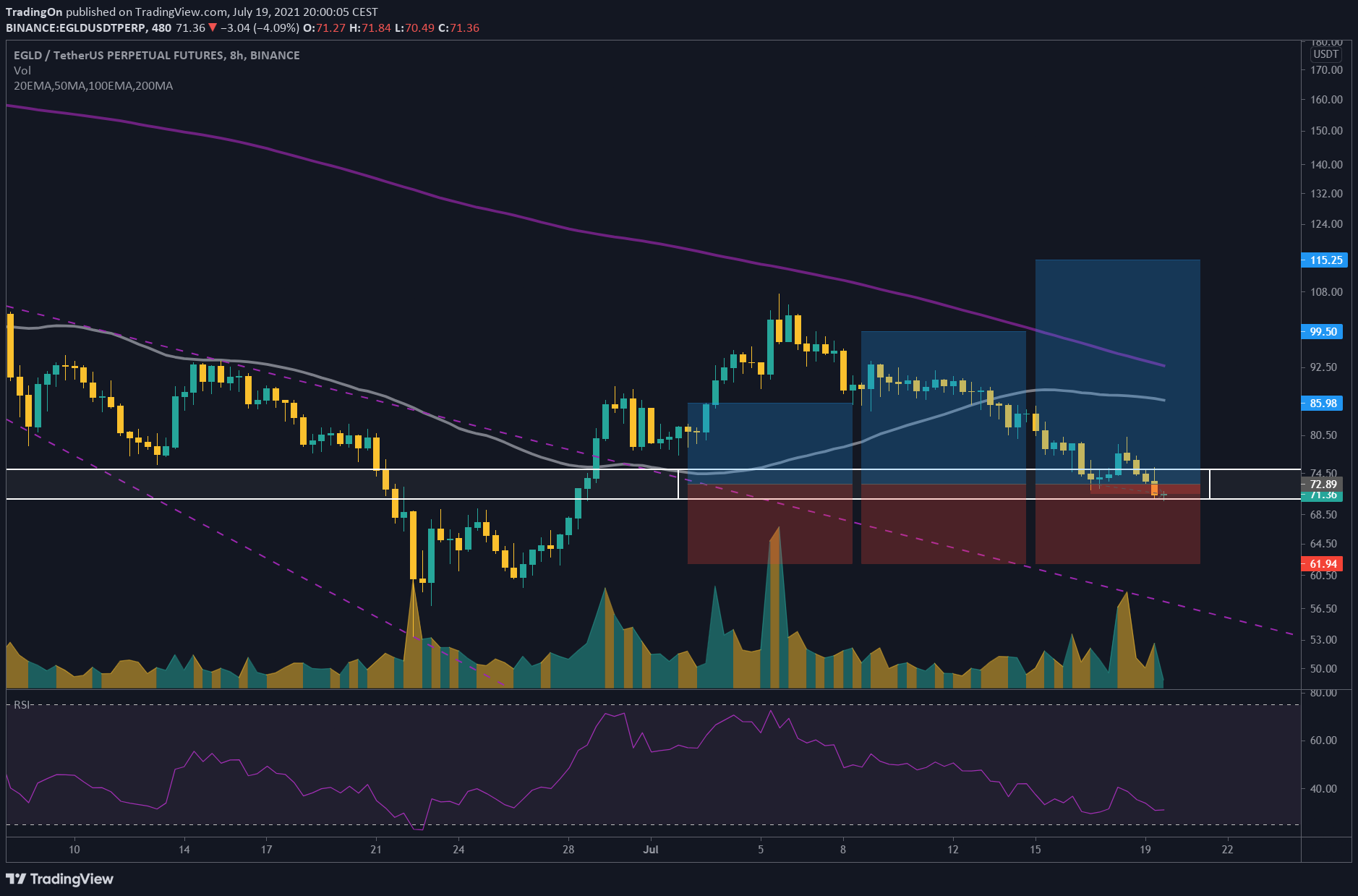The height and width of the screenshot is (896, 1358).
Task: Click the O:71.27 open value
Action: click(324, 27)
